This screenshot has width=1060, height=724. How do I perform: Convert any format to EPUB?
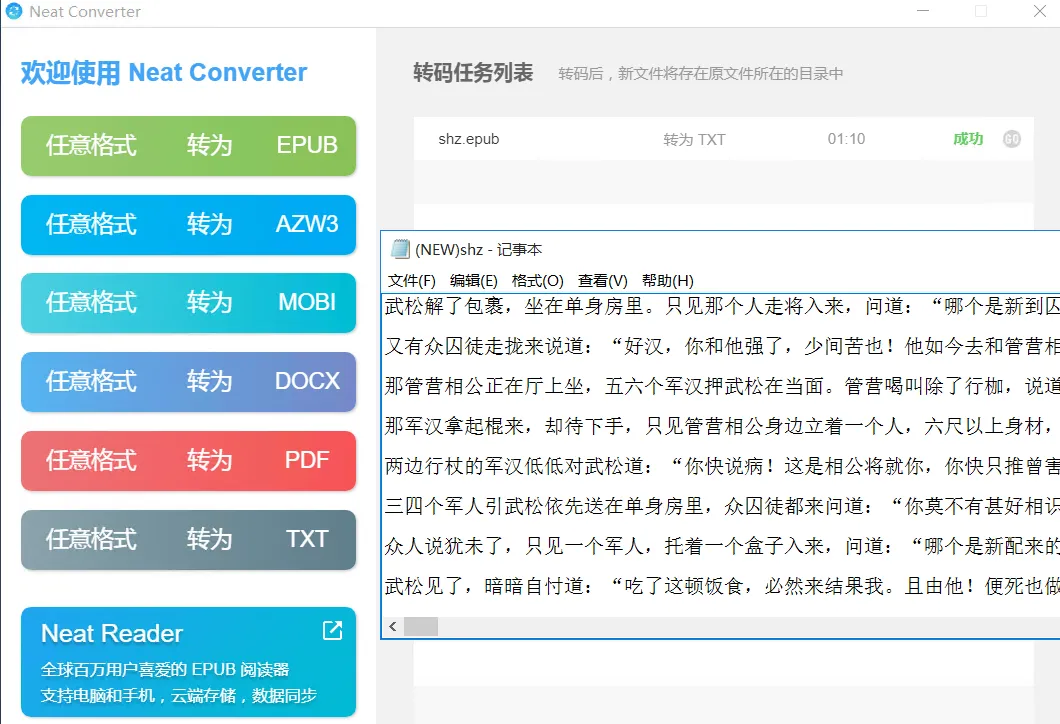click(x=189, y=145)
